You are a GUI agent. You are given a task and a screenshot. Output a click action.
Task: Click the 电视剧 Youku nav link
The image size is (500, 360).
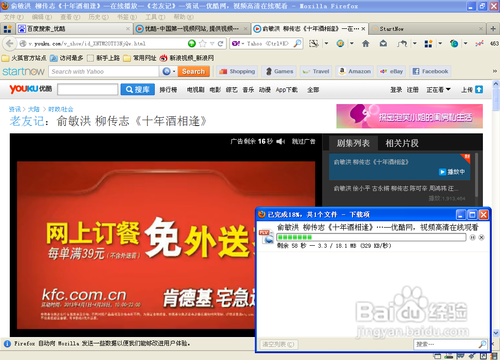195,89
